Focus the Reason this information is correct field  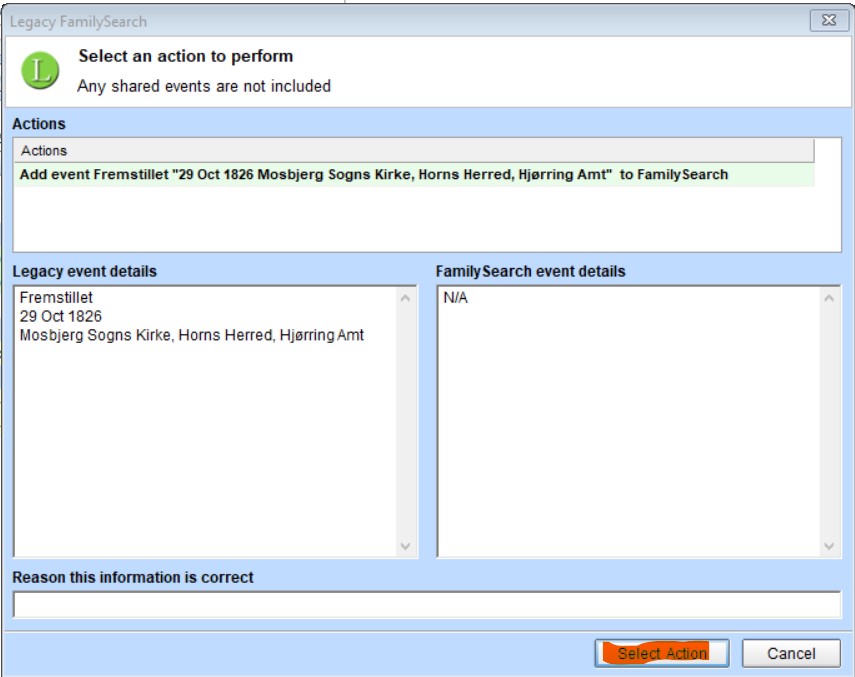(426, 605)
